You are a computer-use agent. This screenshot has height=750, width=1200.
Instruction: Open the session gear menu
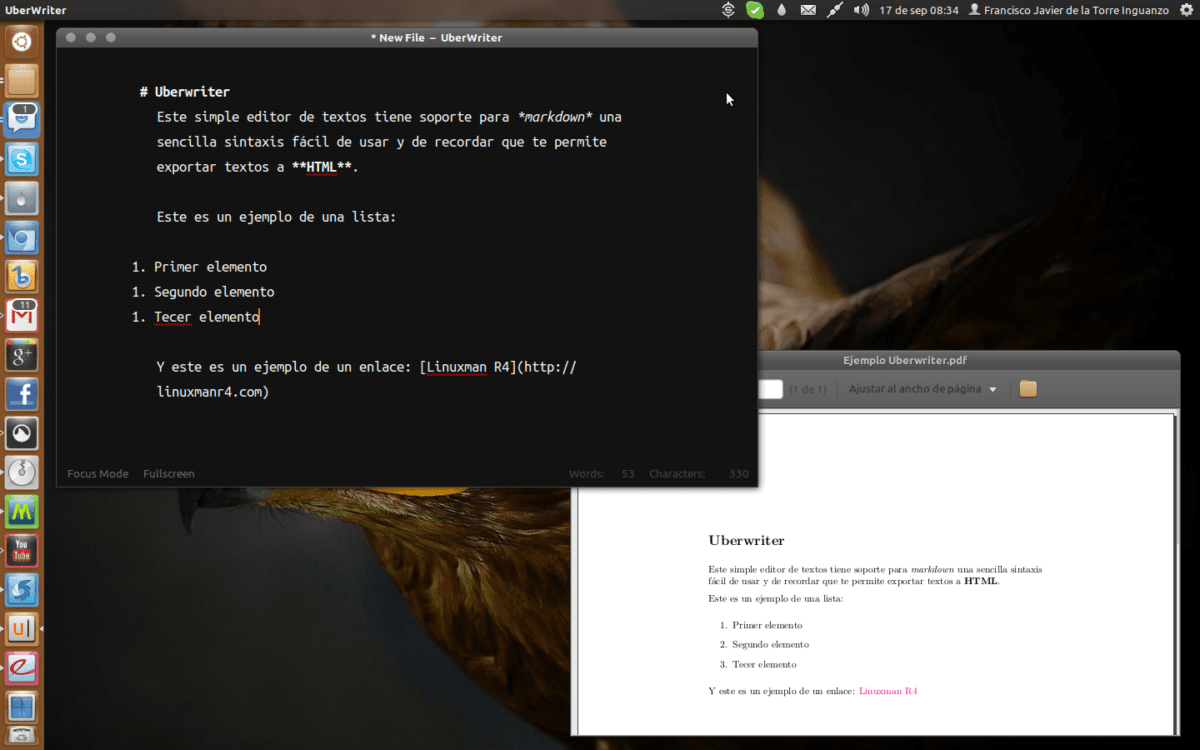pos(1187,10)
